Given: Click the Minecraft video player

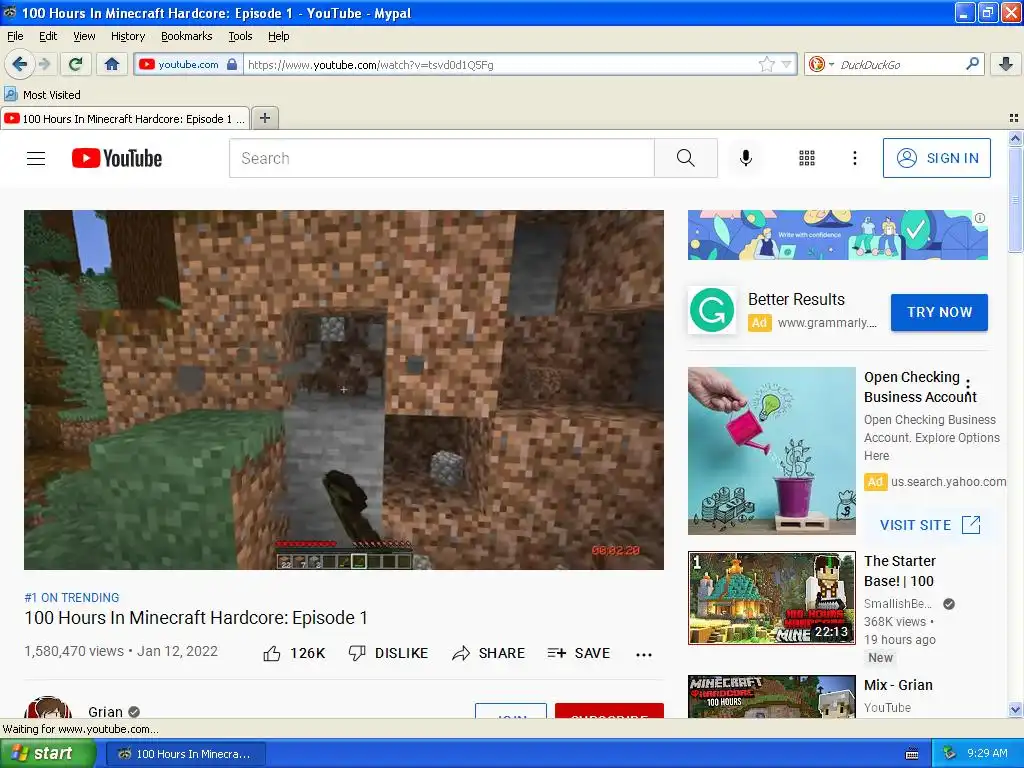Looking at the screenshot, I should pyautogui.click(x=344, y=390).
